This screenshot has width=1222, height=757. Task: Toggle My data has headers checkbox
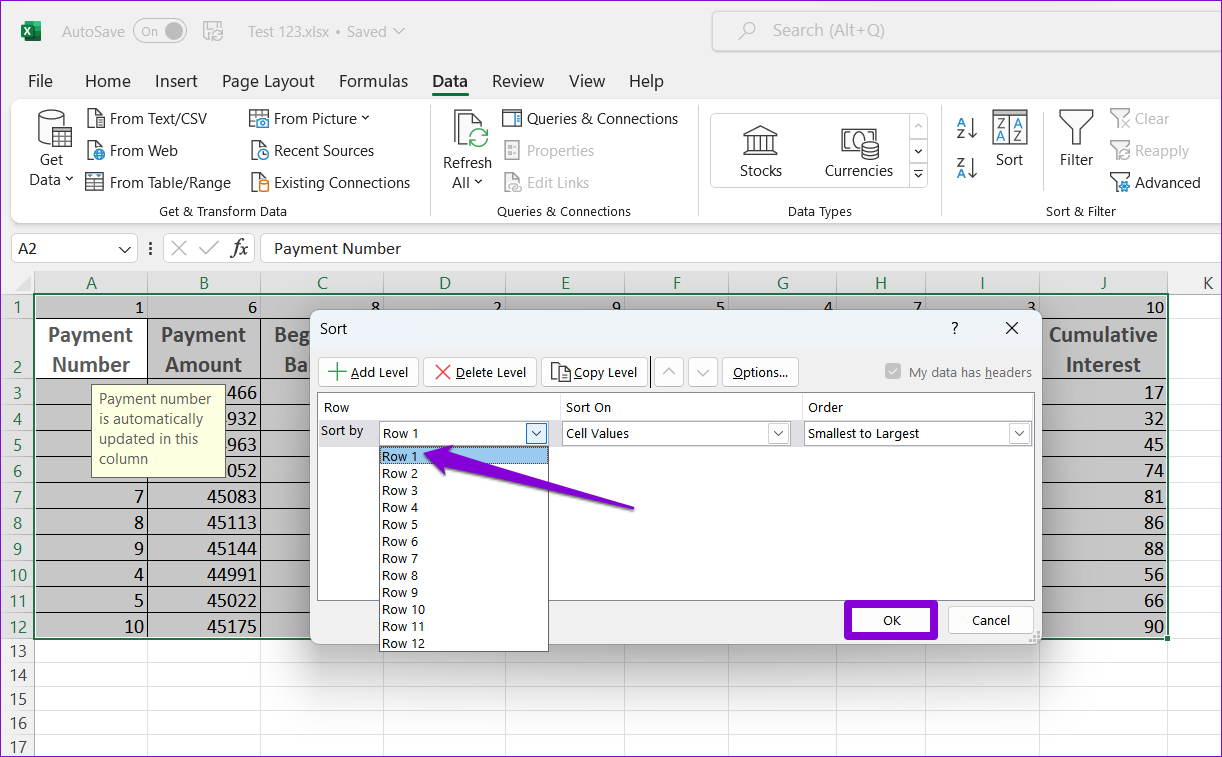click(x=893, y=372)
